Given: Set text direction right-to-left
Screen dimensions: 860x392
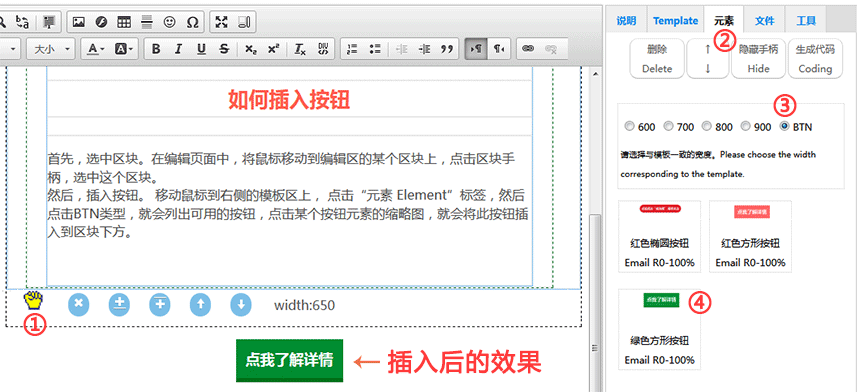Looking at the screenshot, I should click(x=498, y=49).
